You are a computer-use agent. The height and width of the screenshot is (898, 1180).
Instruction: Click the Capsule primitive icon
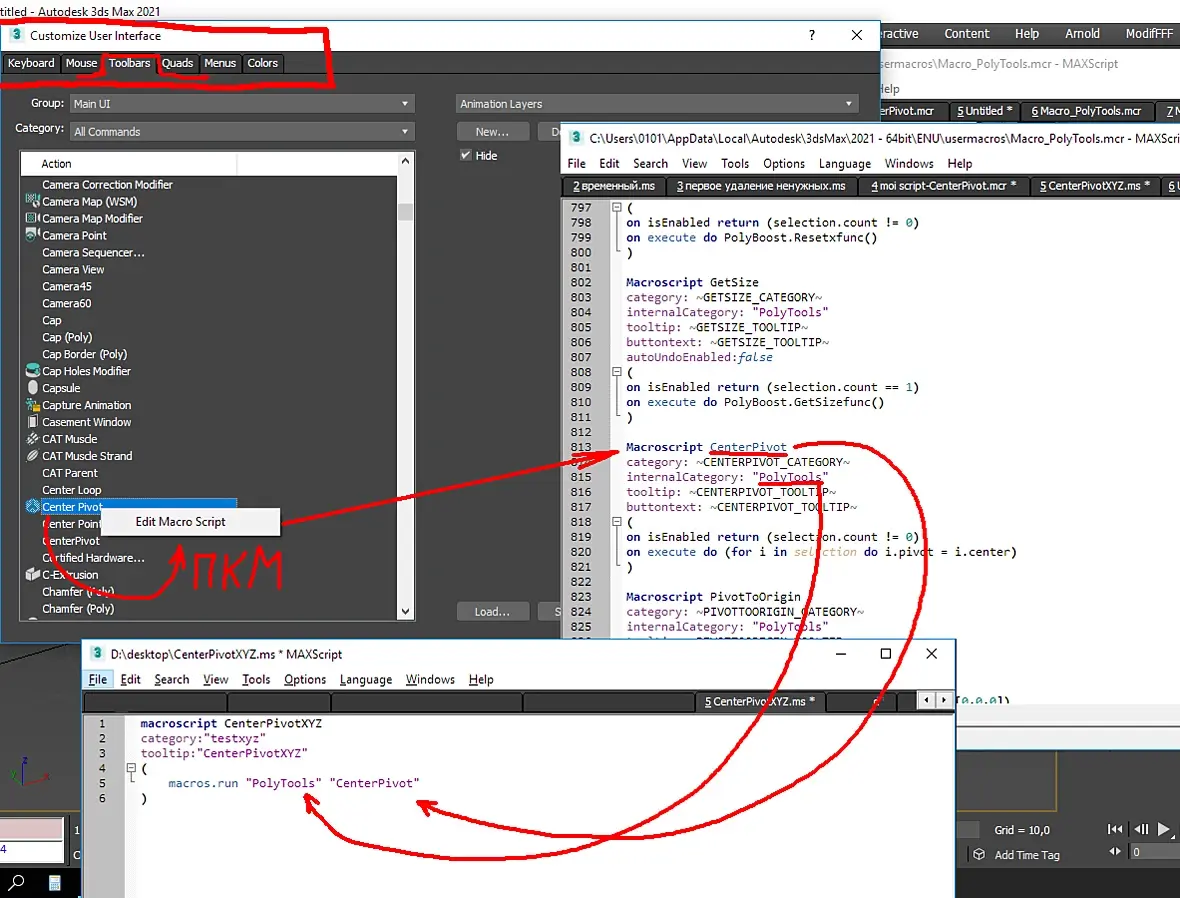point(32,388)
